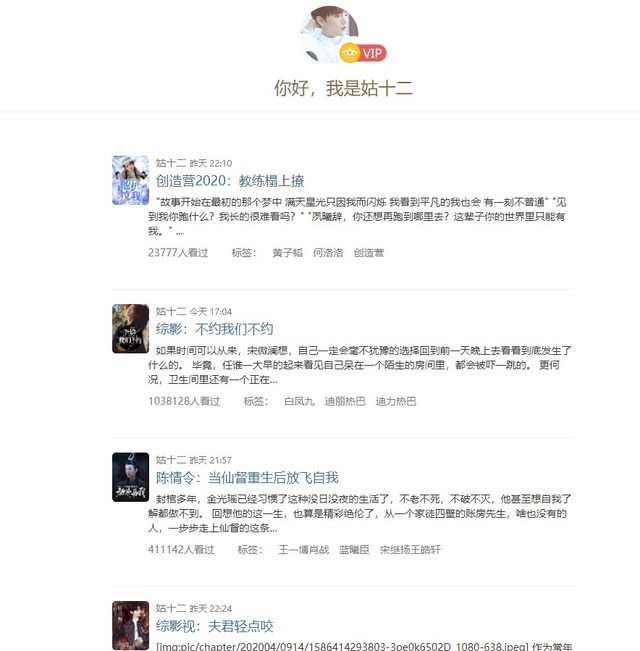
Task: Click author name 姑十二 above 创造营2020 story
Action: click(171, 163)
